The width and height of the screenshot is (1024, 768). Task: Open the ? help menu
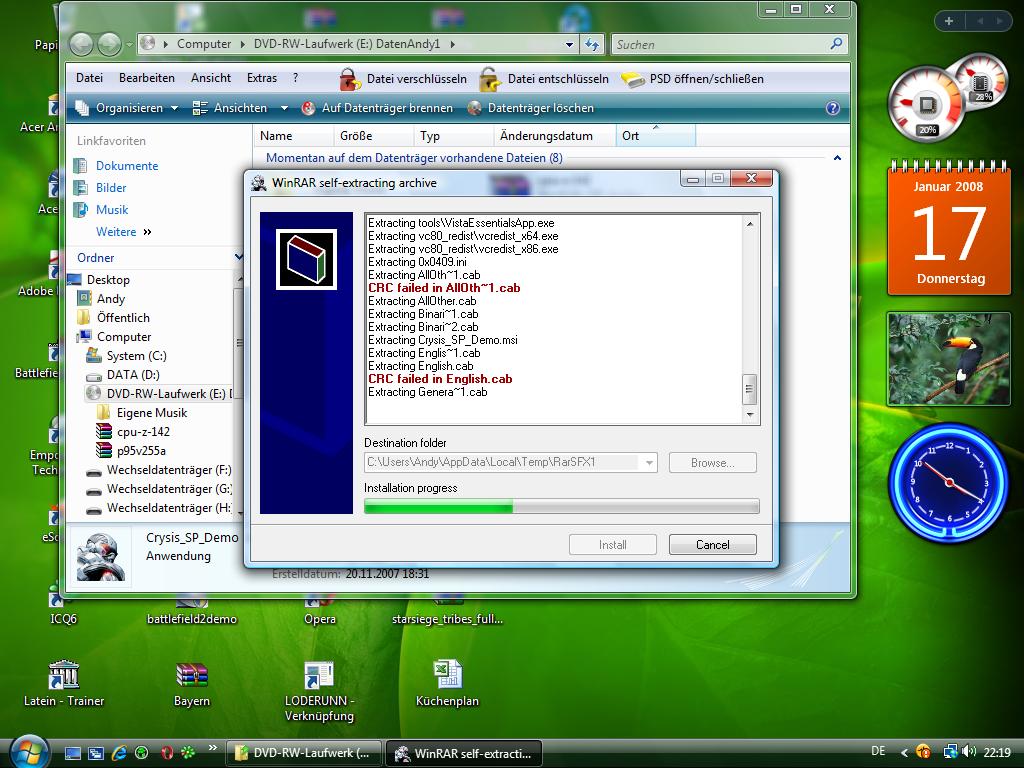tap(296, 78)
